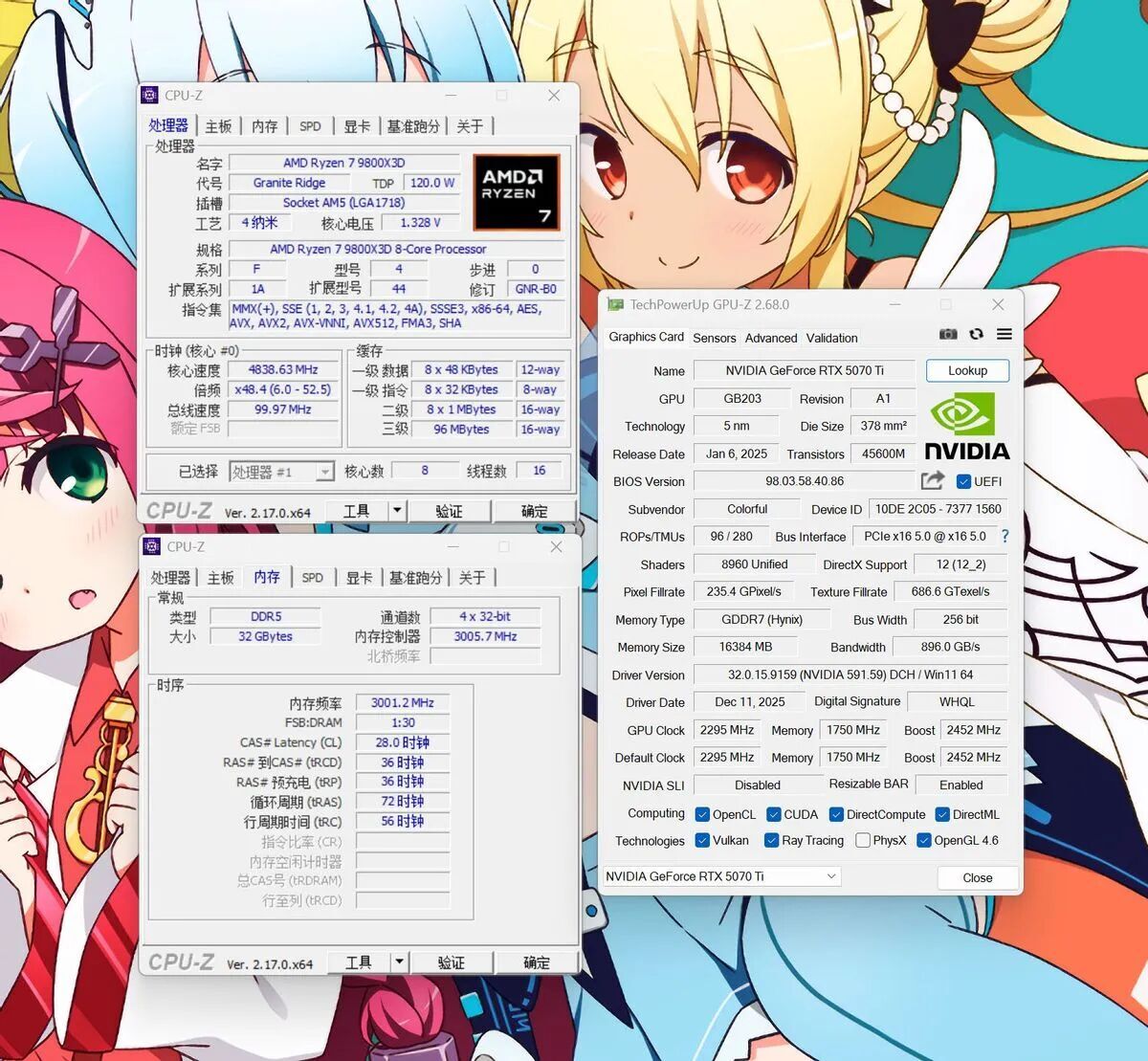This screenshot has width=1148, height=1061.
Task: Toggle the UEFI checkbox
Action: [x=963, y=481]
